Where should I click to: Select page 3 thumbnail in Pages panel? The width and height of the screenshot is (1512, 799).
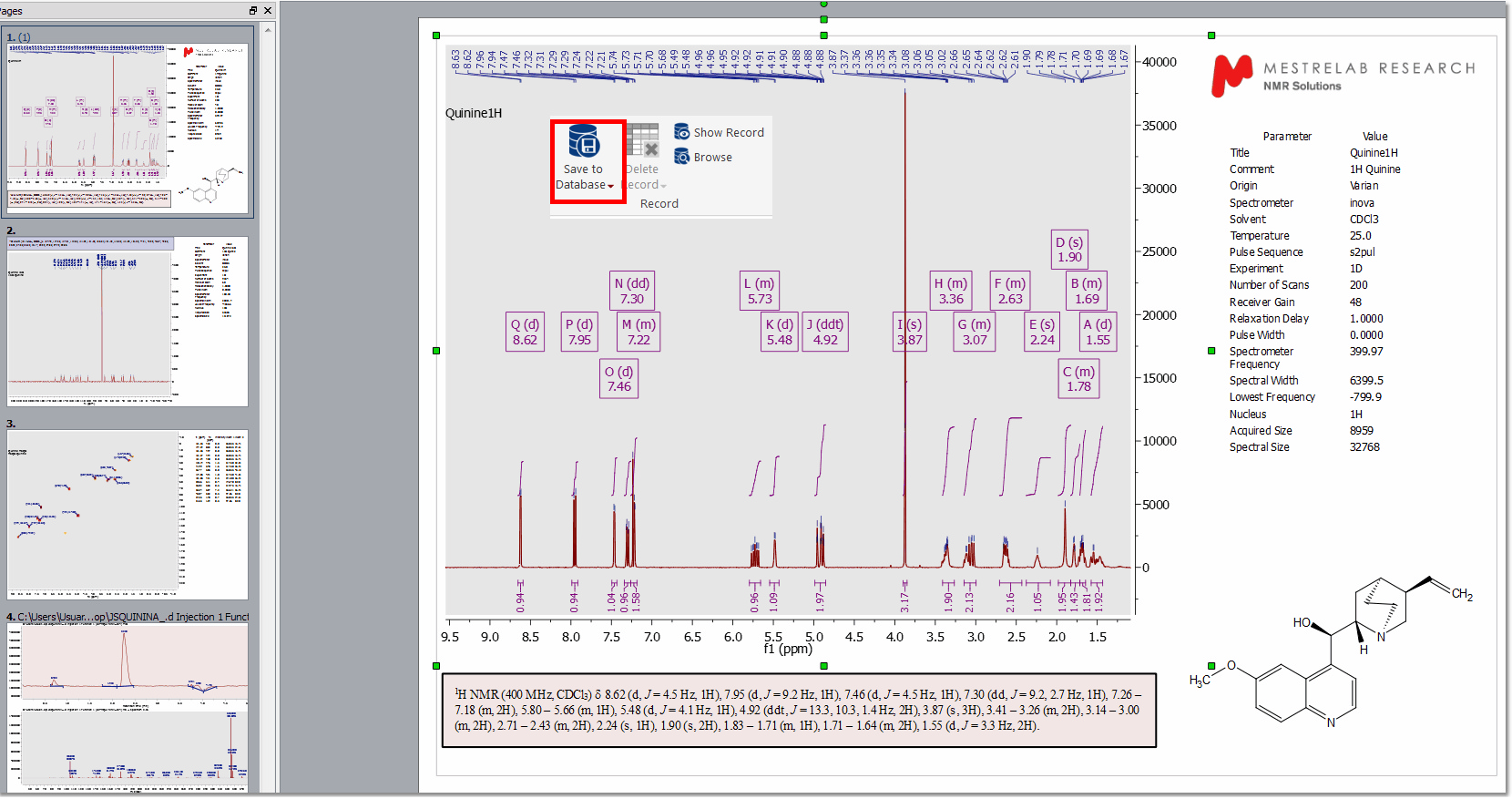pos(128,515)
